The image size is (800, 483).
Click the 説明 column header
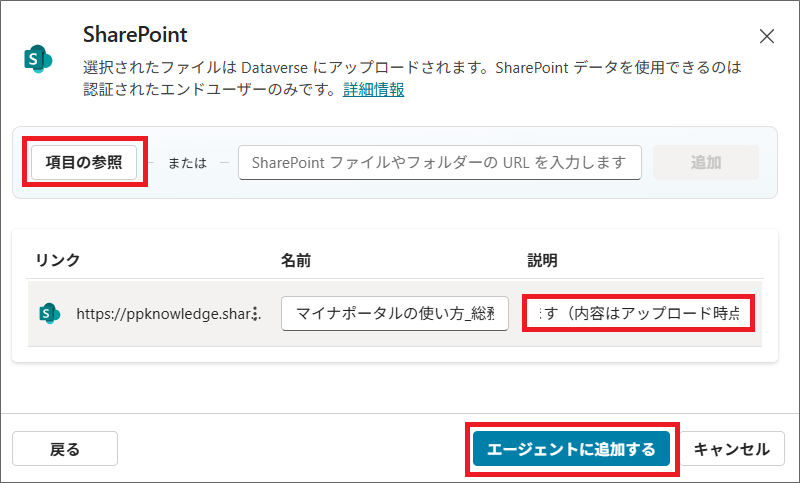click(x=542, y=260)
